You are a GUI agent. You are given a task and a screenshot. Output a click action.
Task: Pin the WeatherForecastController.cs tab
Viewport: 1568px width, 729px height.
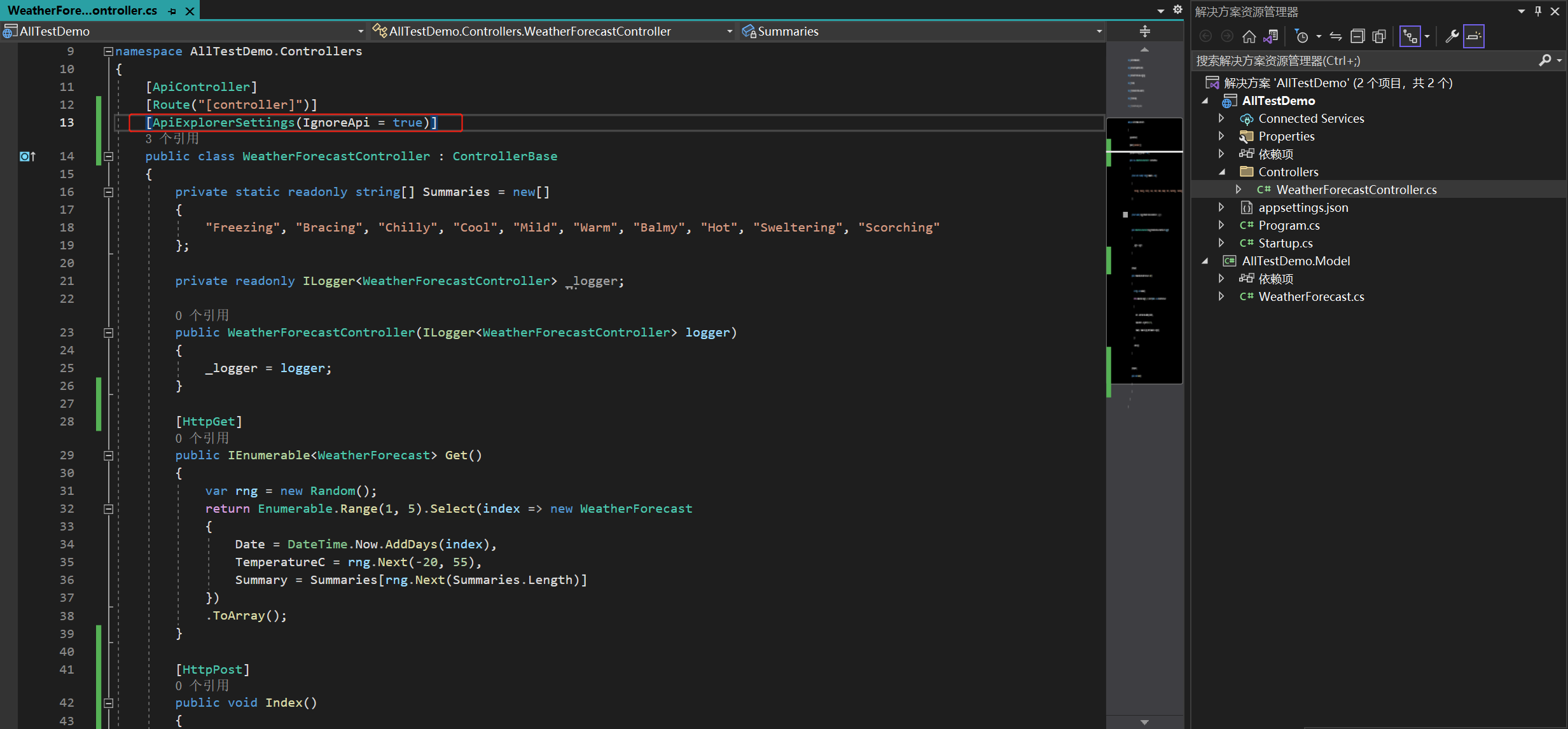[x=172, y=11]
